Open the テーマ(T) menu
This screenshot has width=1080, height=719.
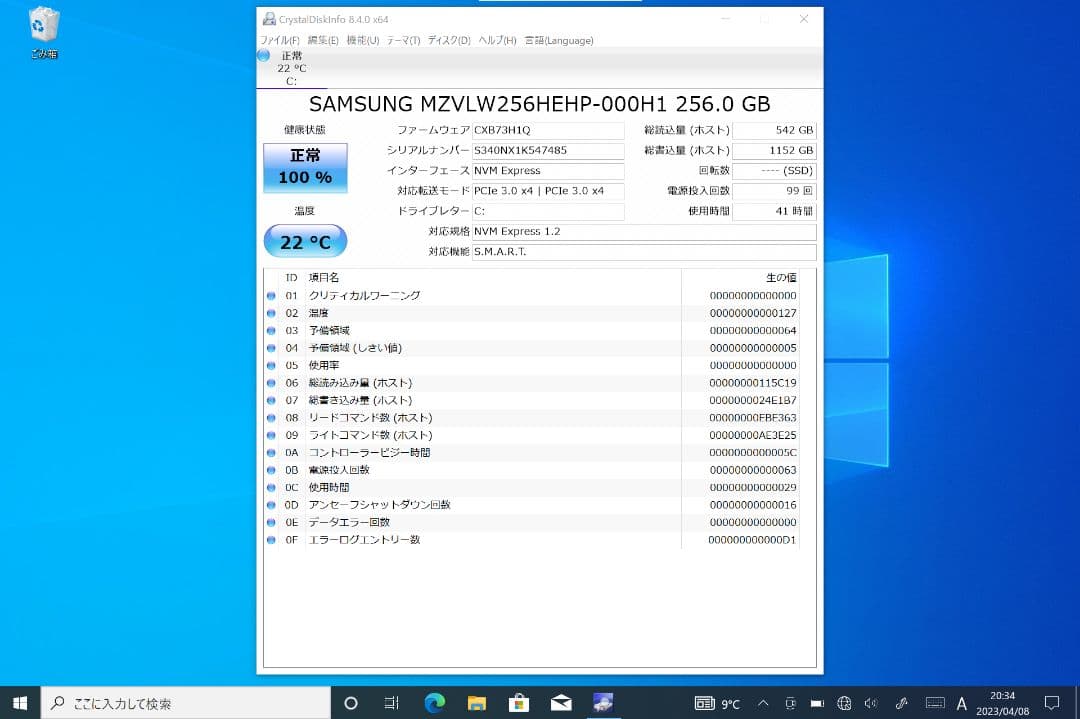point(403,40)
